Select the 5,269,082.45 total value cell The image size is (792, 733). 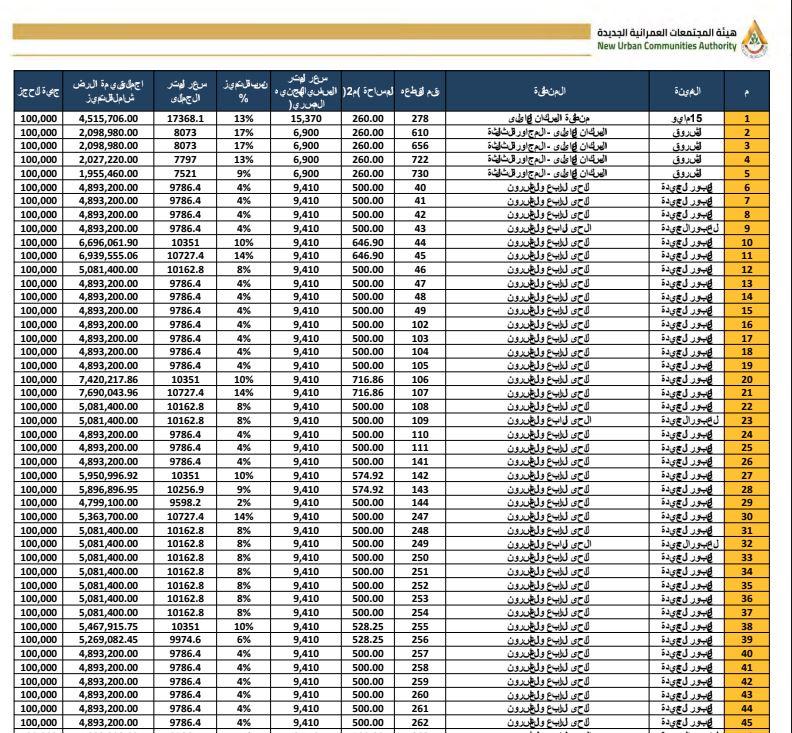pyautogui.click(x=108, y=640)
